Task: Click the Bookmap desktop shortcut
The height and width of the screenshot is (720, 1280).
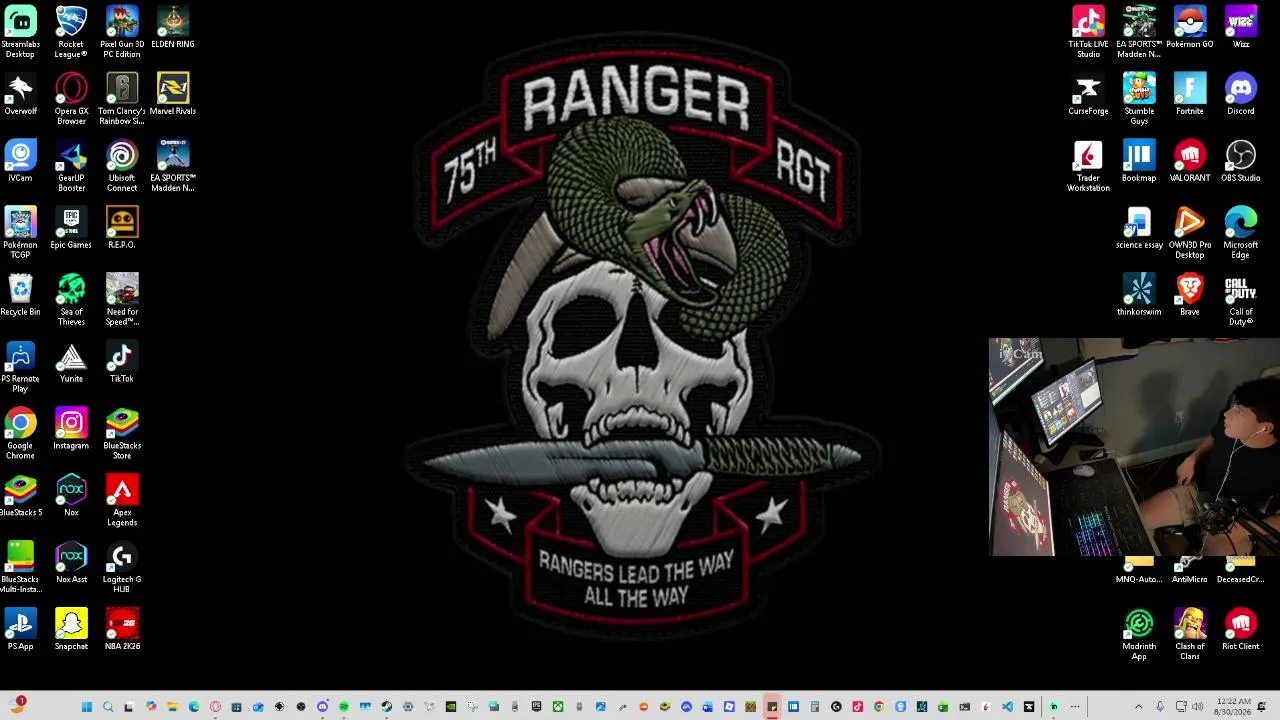Action: 1139,162
